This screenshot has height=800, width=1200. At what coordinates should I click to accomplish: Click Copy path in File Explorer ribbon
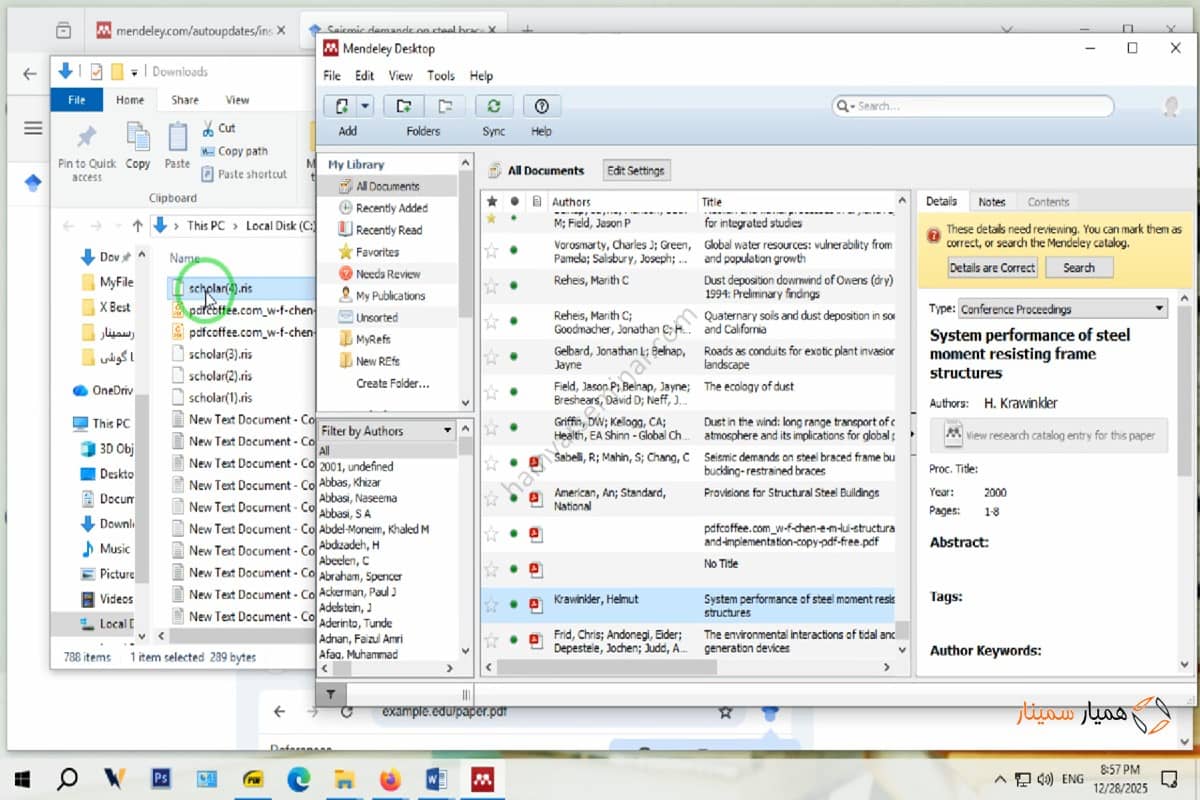tap(234, 151)
